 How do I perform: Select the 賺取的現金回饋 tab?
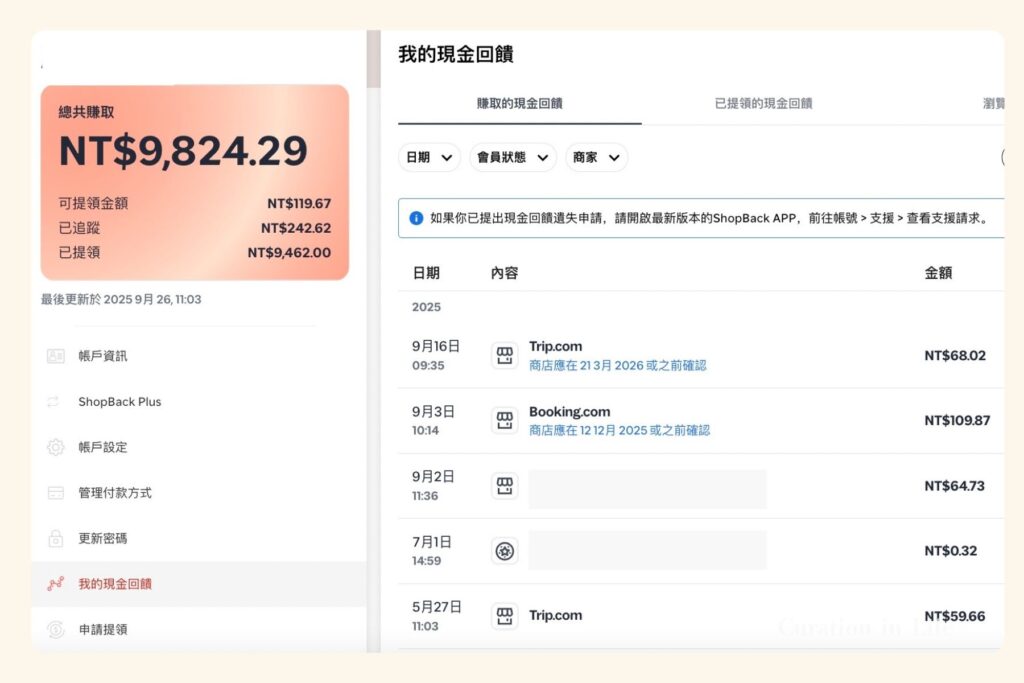point(521,103)
